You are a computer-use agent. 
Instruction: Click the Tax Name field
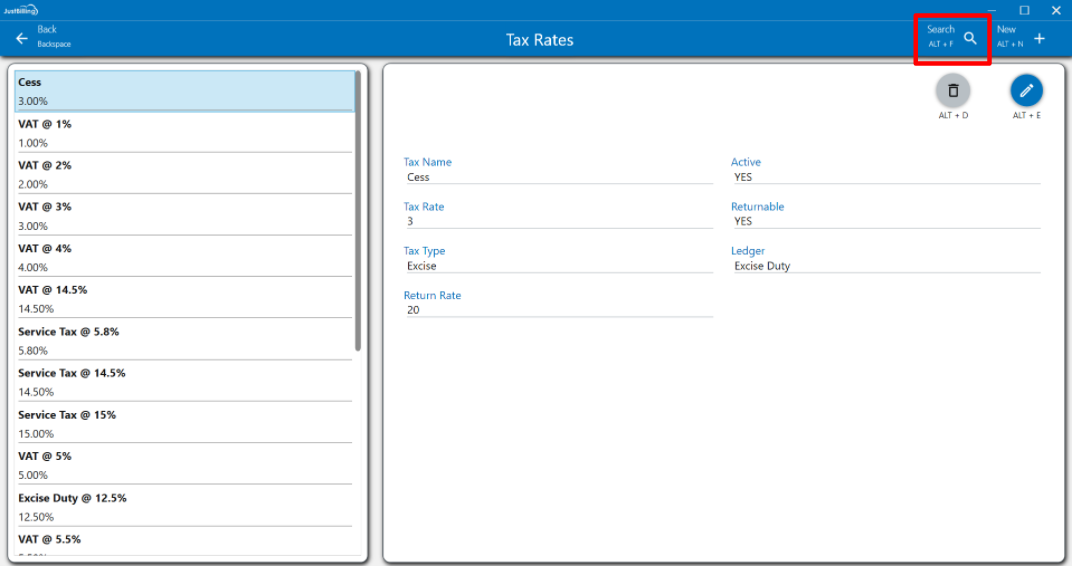(x=557, y=177)
